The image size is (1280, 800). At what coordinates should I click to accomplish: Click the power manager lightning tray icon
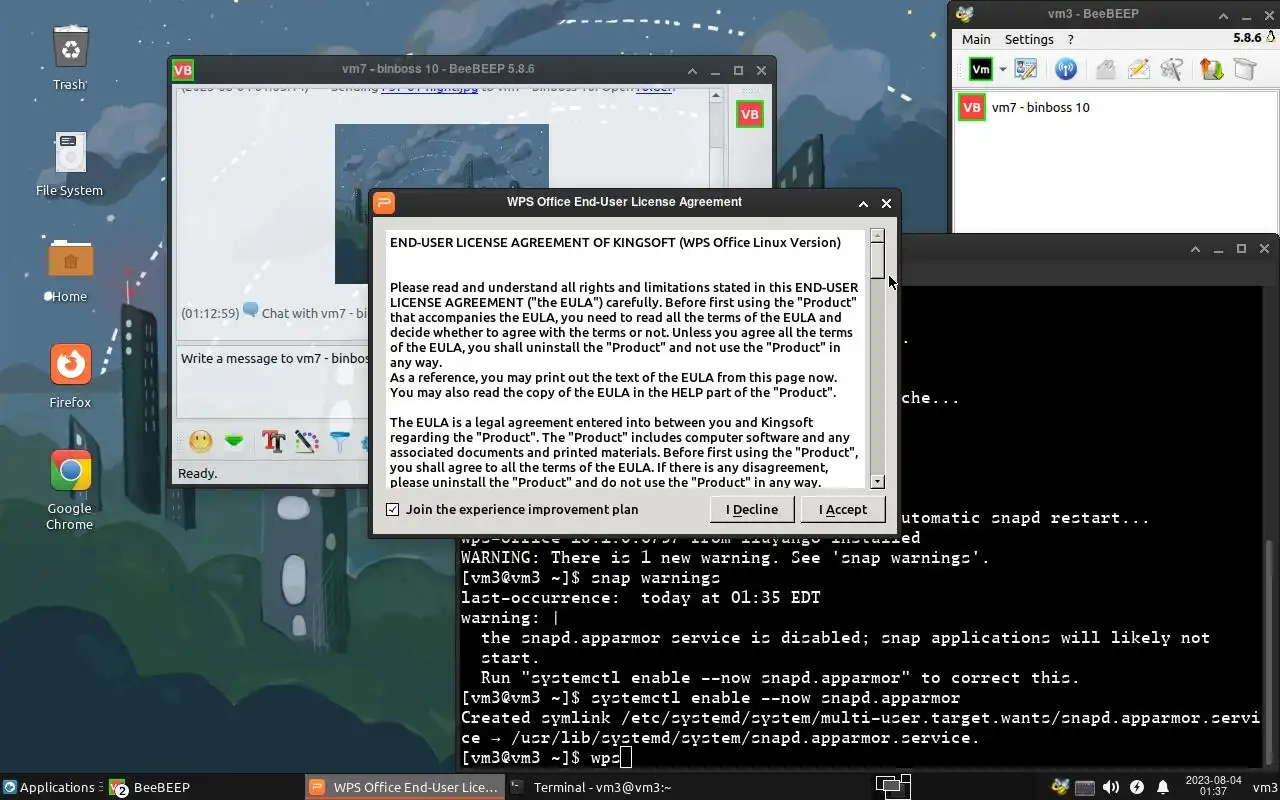pyautogui.click(x=1137, y=787)
